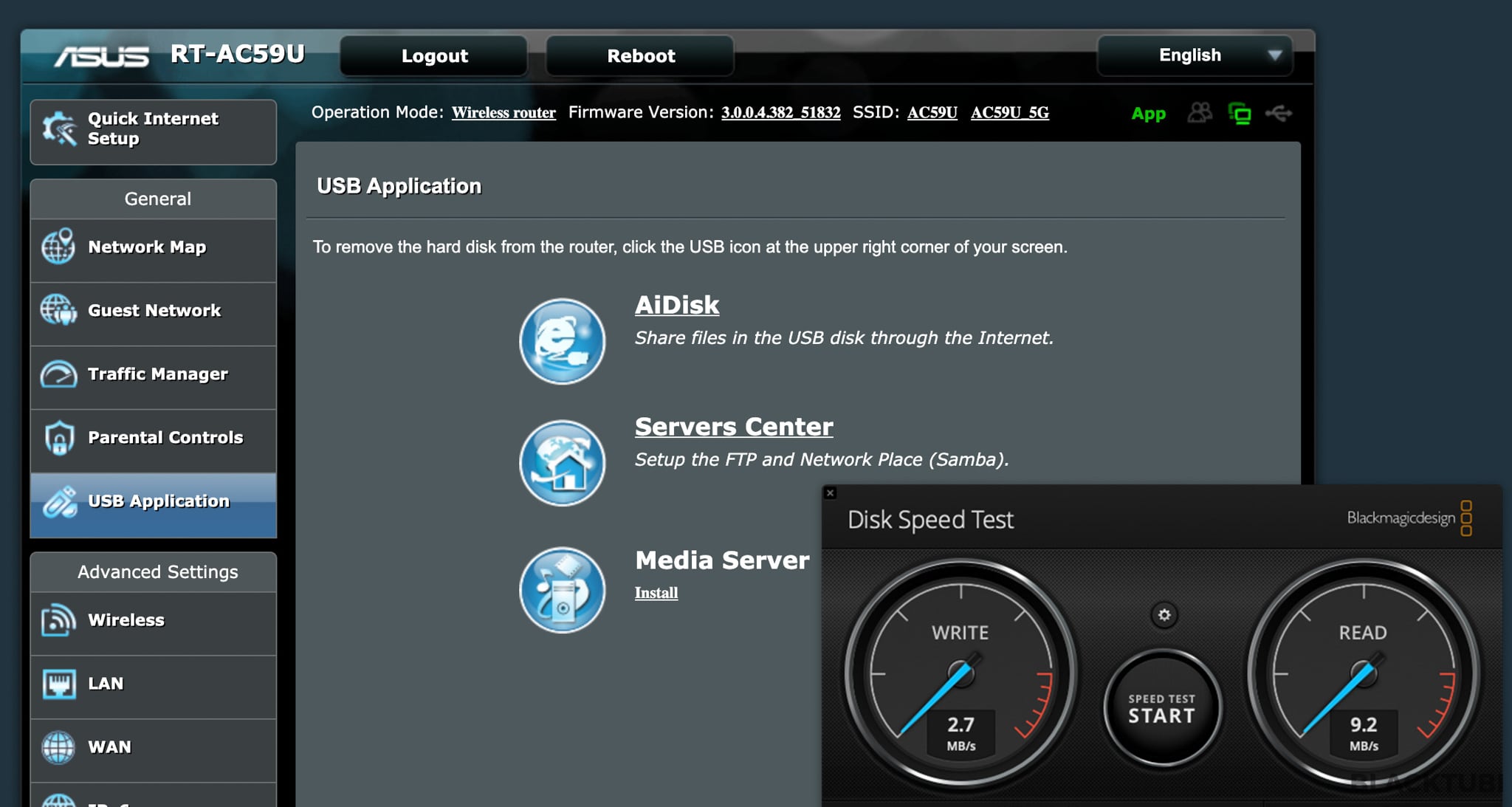Click the green App link
1512x807 pixels.
(1148, 114)
